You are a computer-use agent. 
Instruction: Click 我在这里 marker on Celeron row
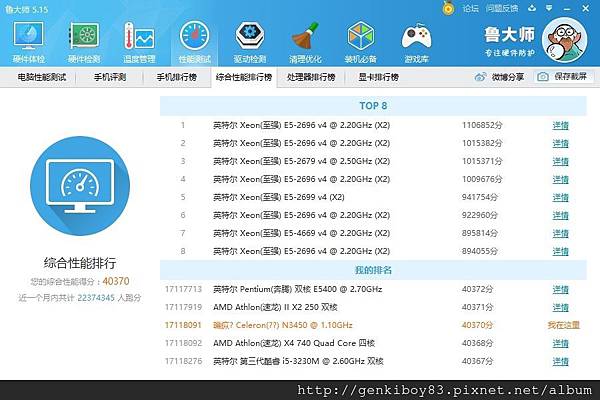563,325
